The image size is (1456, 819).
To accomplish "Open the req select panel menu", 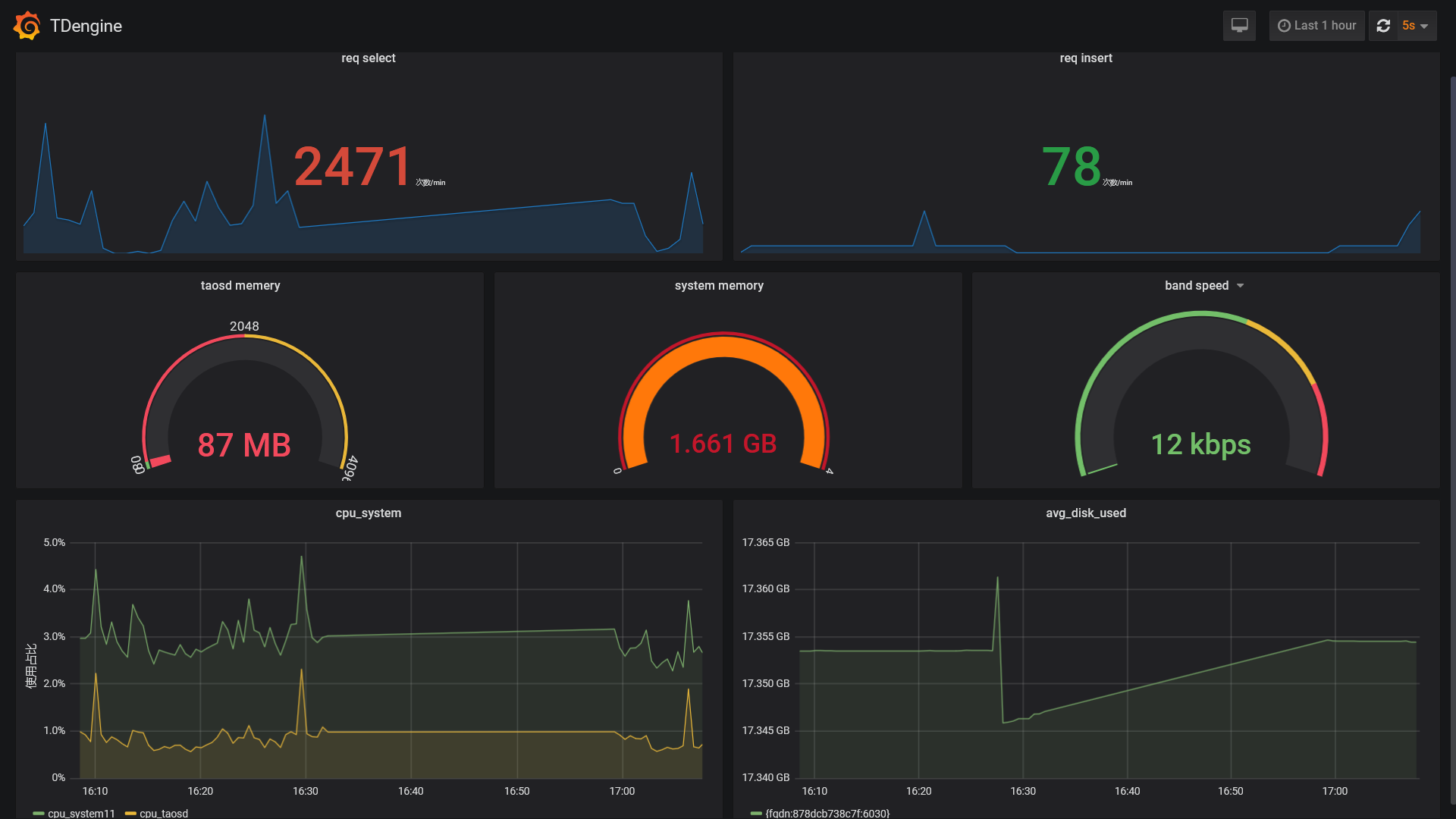I will tap(369, 58).
